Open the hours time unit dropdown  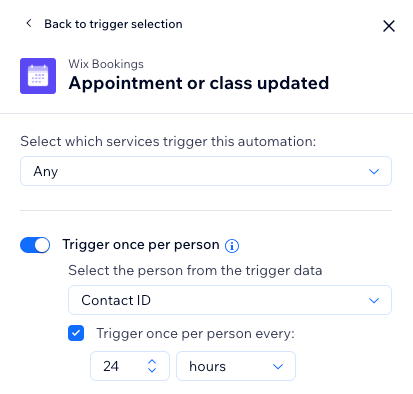tap(236, 366)
